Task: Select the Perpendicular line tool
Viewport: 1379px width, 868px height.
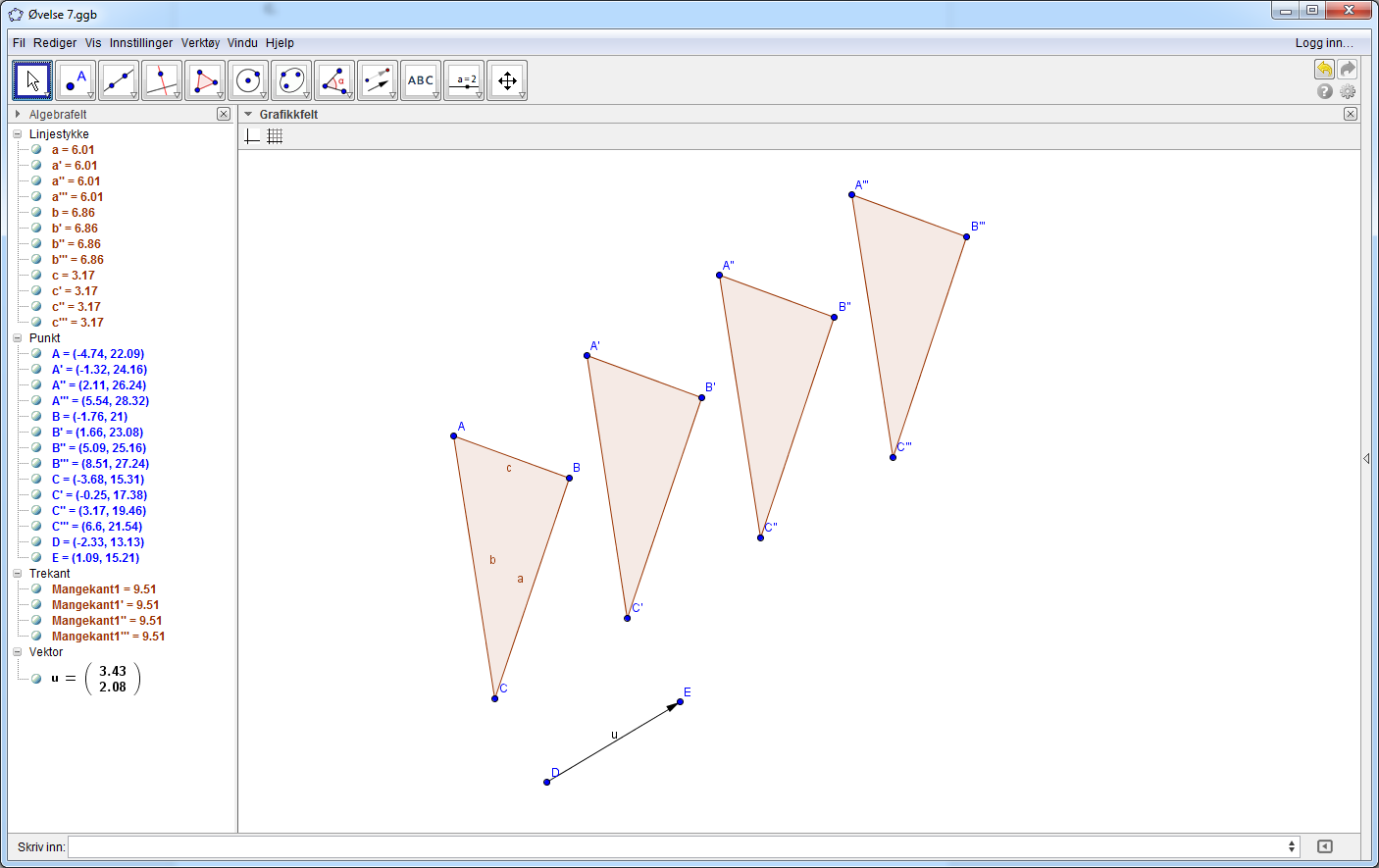Action: click(x=162, y=80)
